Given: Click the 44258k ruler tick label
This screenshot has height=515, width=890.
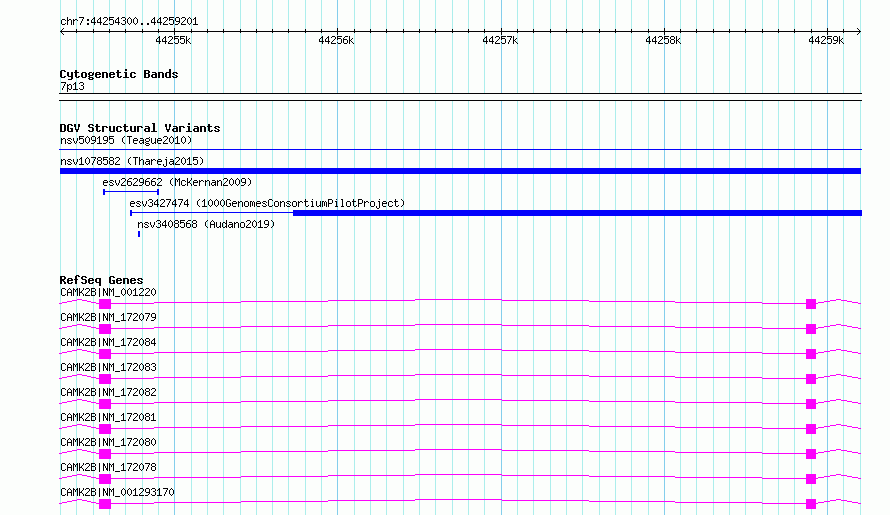Looking at the screenshot, I should point(663,40).
